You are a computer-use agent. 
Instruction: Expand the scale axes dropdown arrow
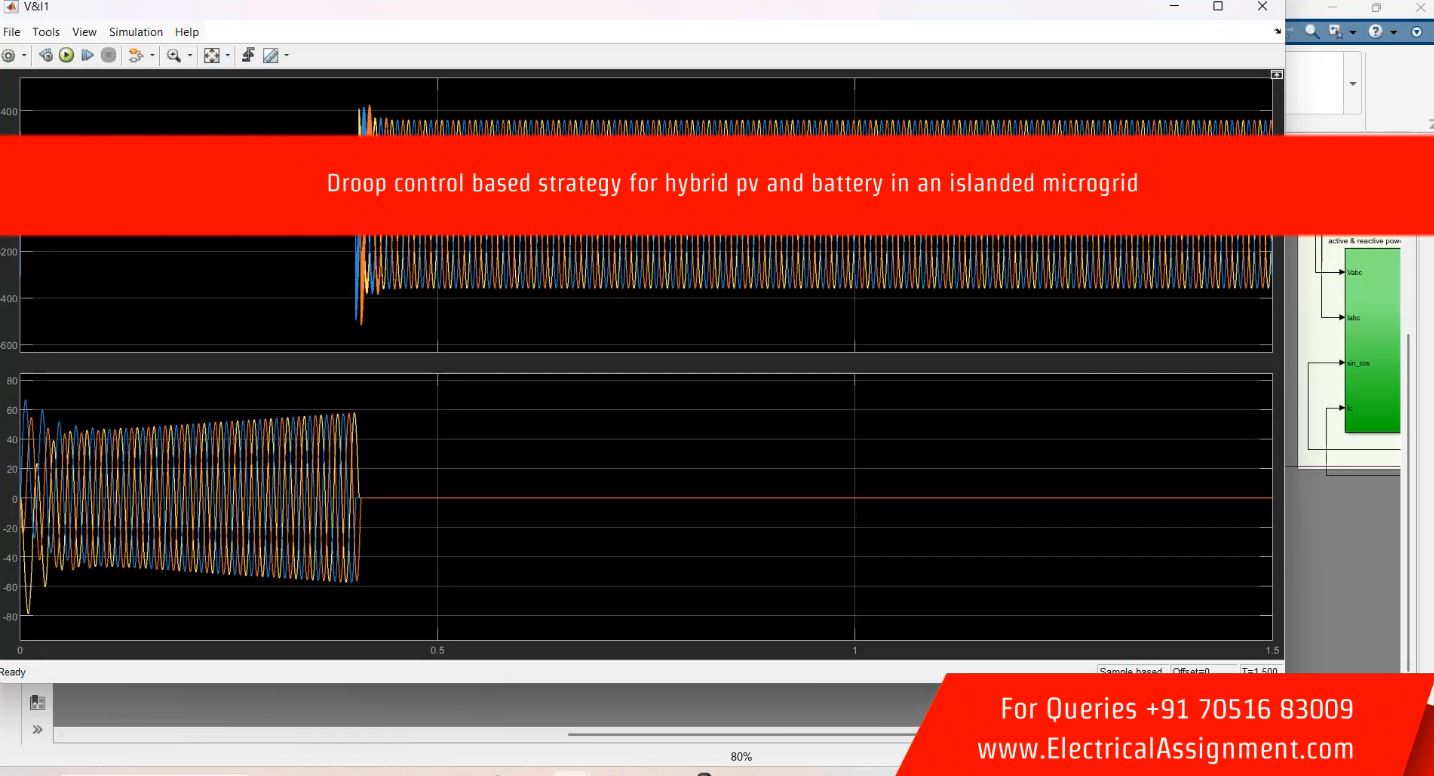click(x=227, y=54)
